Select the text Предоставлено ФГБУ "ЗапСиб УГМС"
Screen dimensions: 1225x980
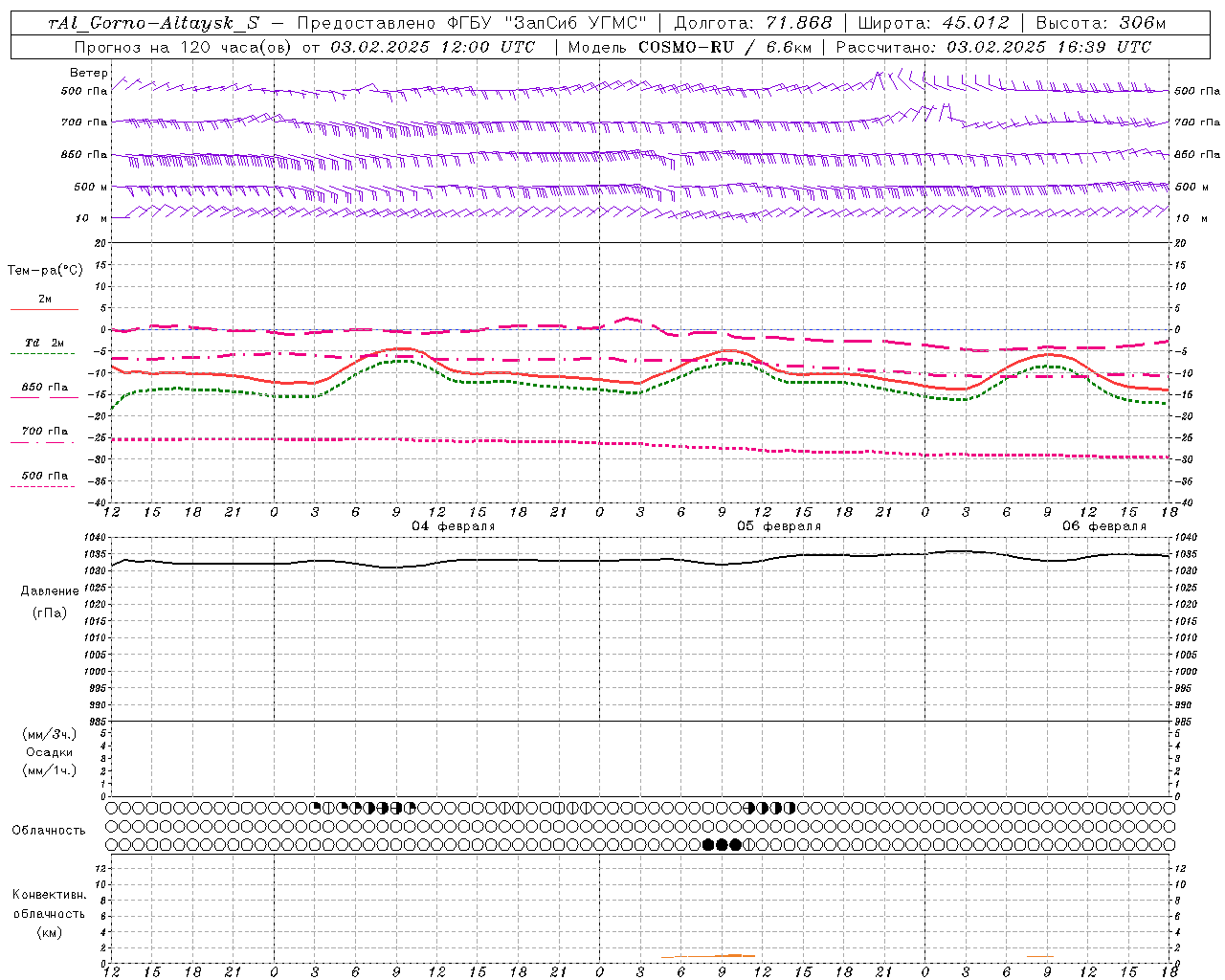(x=473, y=23)
